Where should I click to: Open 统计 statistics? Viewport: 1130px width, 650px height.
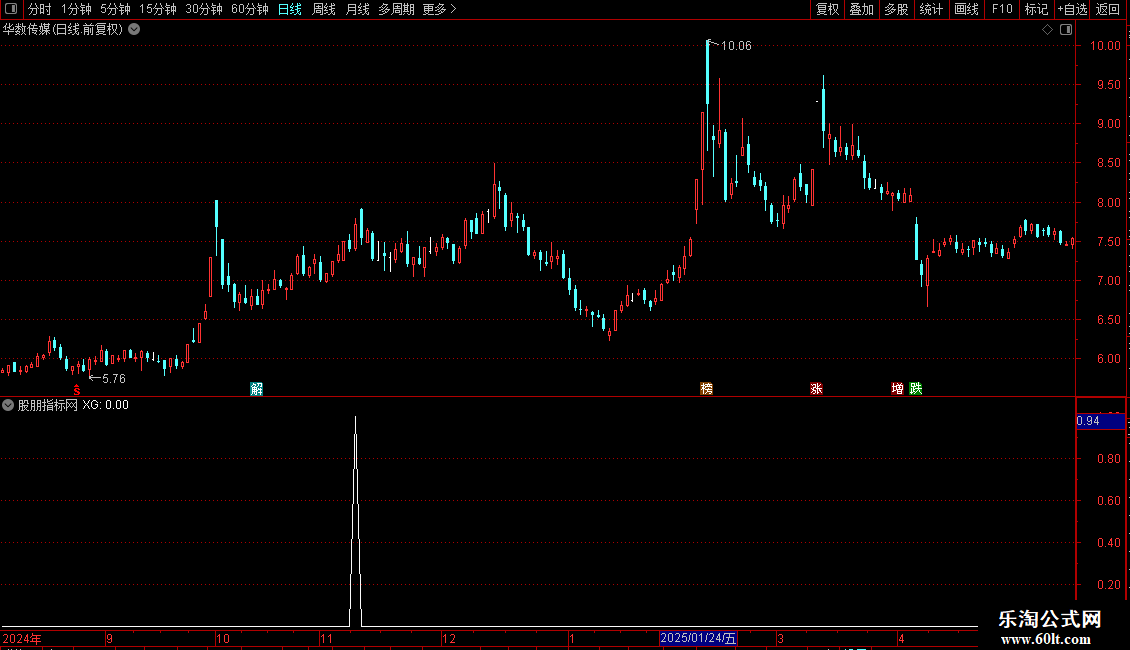pos(931,9)
